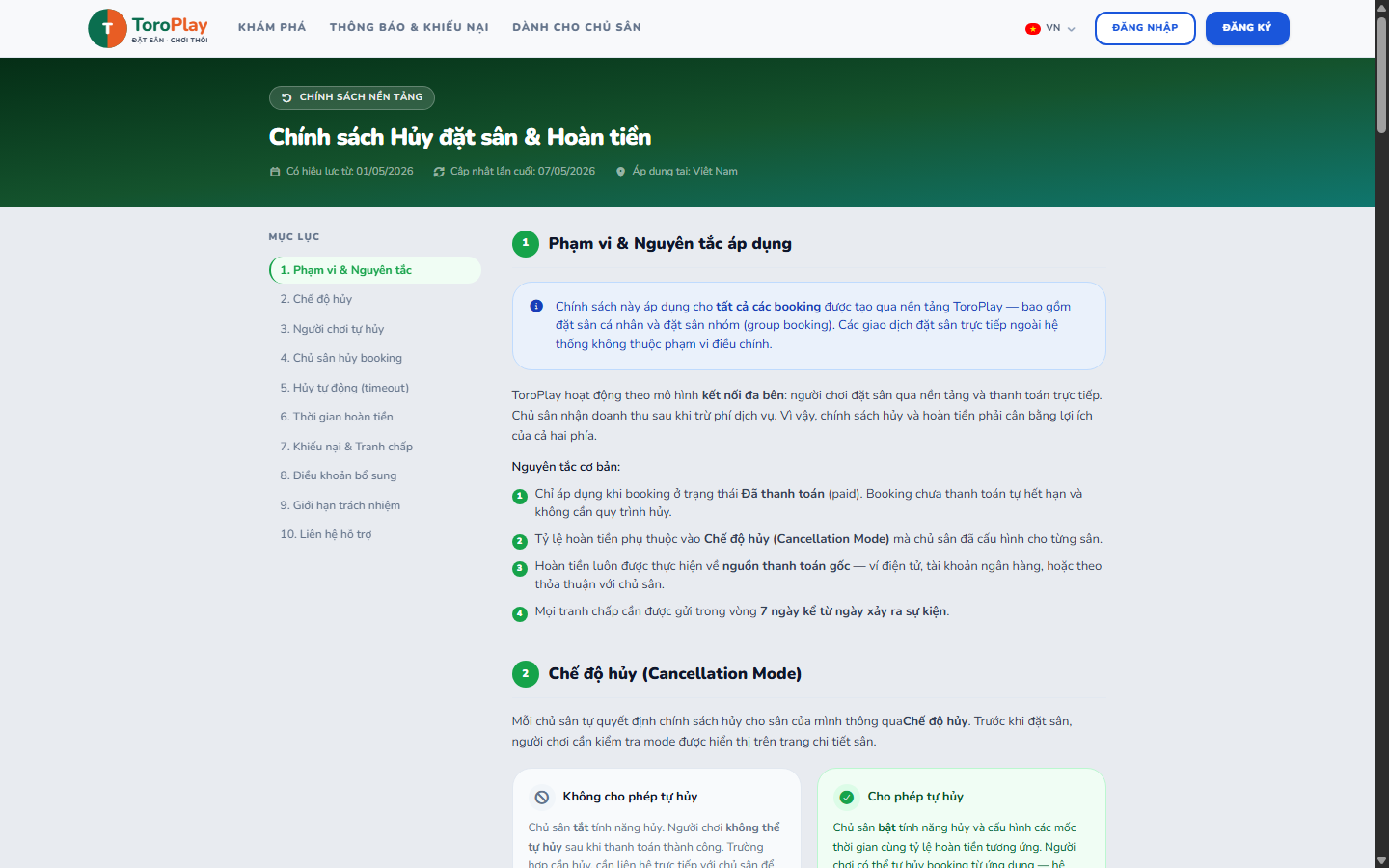
Task: Click the MỤC LỤC heading
Action: 294,236
